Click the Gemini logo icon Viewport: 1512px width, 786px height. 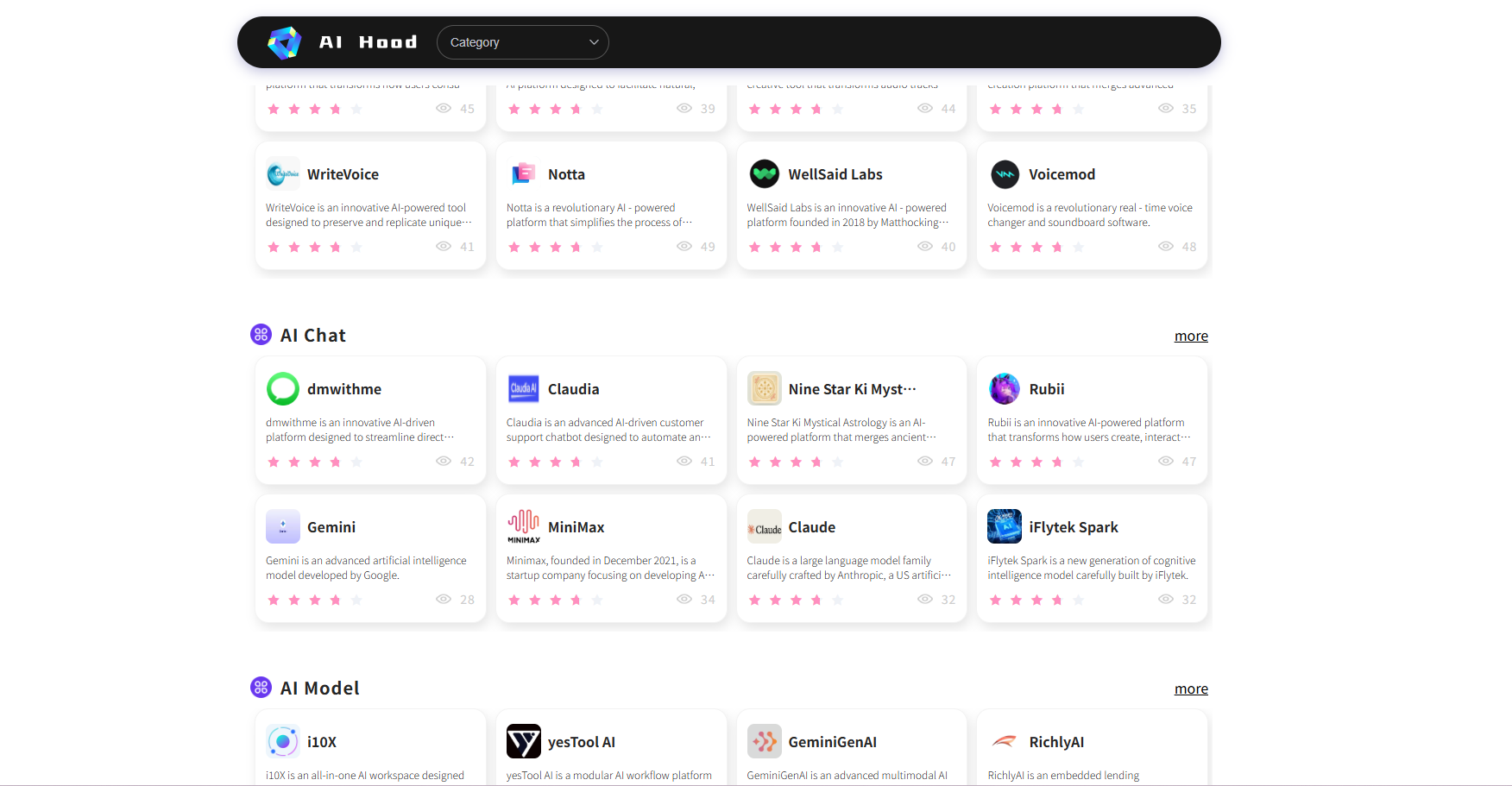281,526
